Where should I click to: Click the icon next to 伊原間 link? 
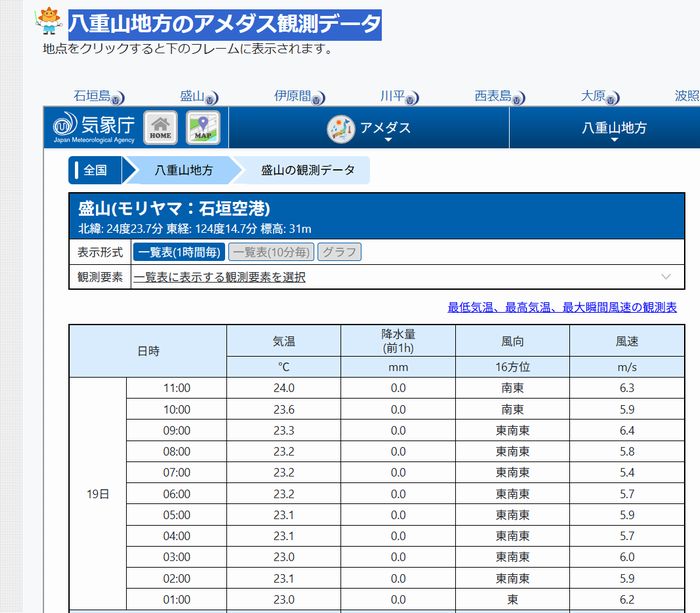pyautogui.click(x=318, y=98)
